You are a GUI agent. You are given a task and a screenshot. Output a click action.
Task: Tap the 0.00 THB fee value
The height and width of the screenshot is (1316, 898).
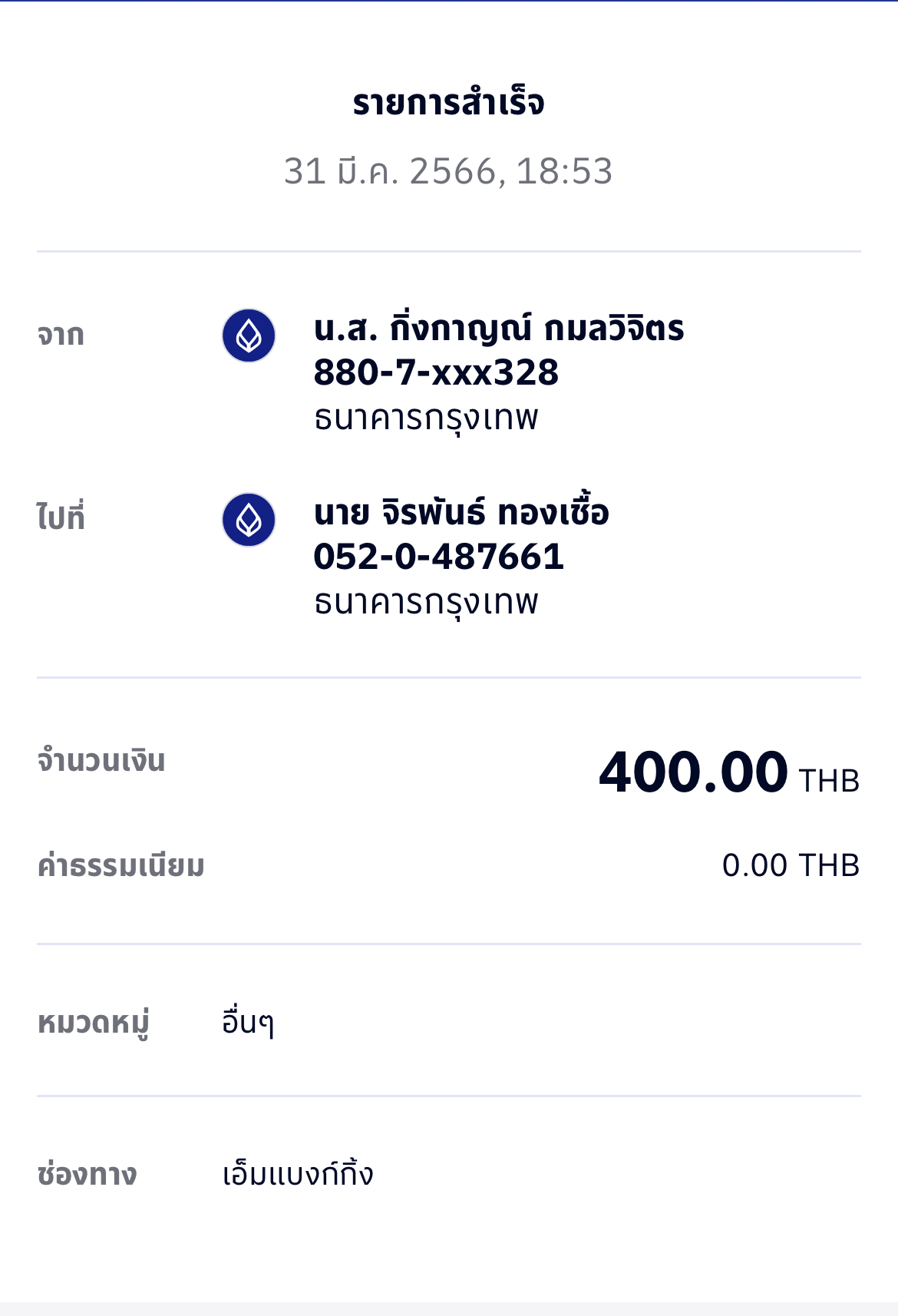pyautogui.click(x=790, y=865)
